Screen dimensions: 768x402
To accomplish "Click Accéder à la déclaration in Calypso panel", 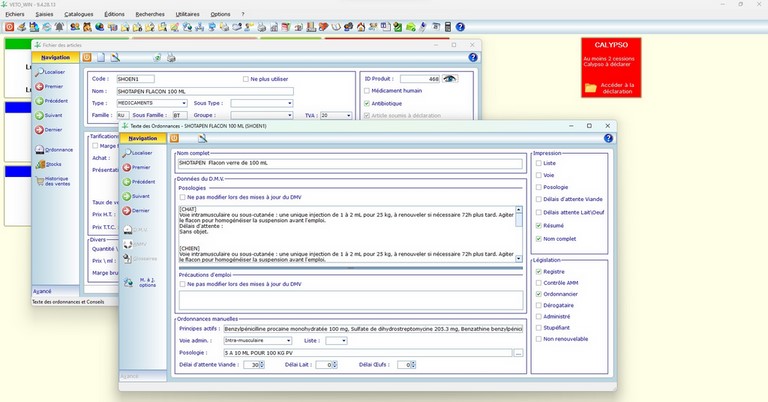I will (x=617, y=88).
